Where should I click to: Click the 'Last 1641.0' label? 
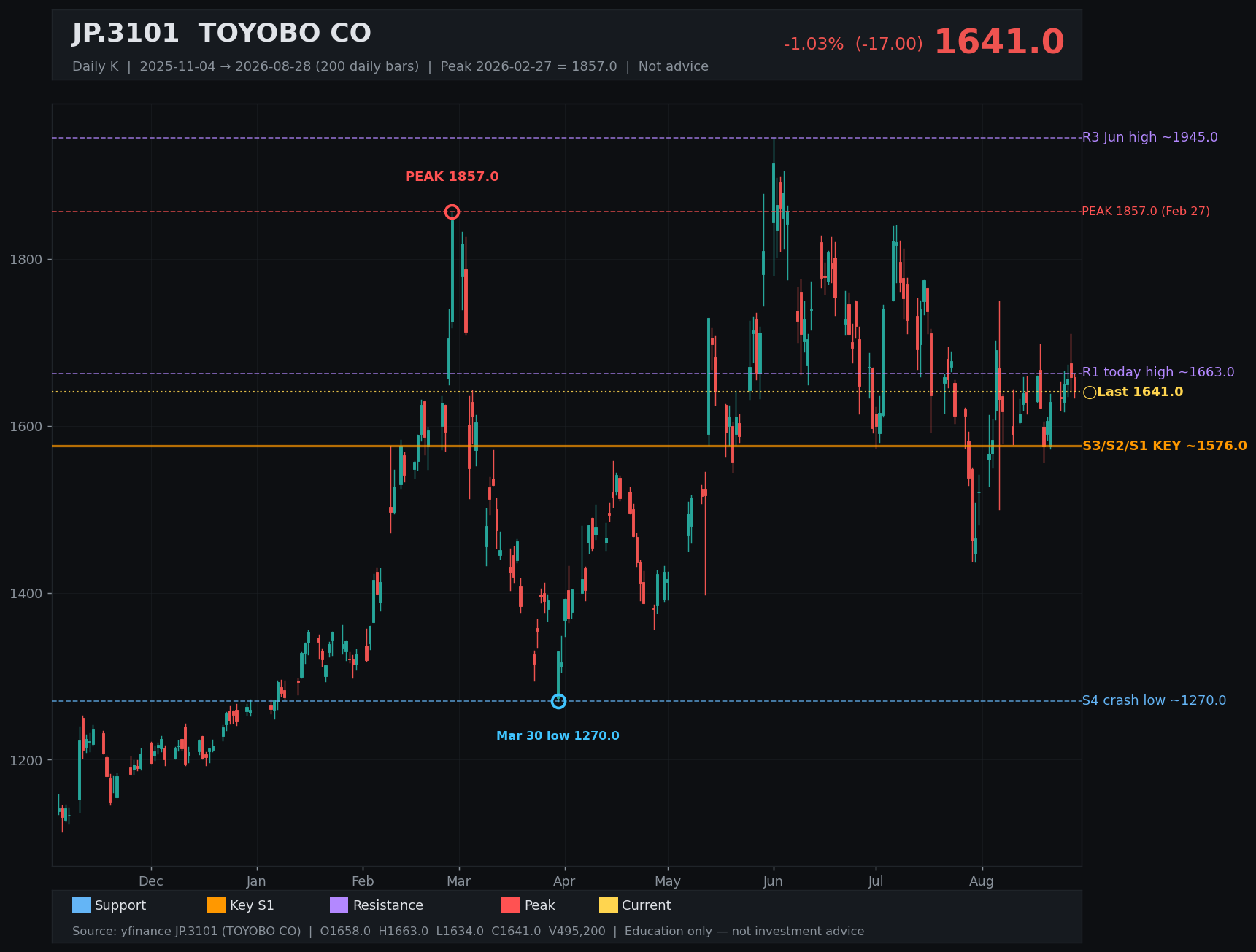click(x=1140, y=392)
